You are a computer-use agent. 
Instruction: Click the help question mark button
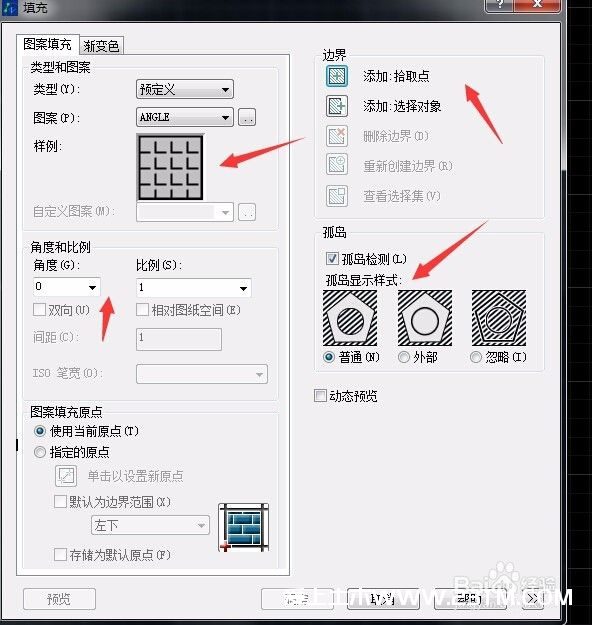499,6
